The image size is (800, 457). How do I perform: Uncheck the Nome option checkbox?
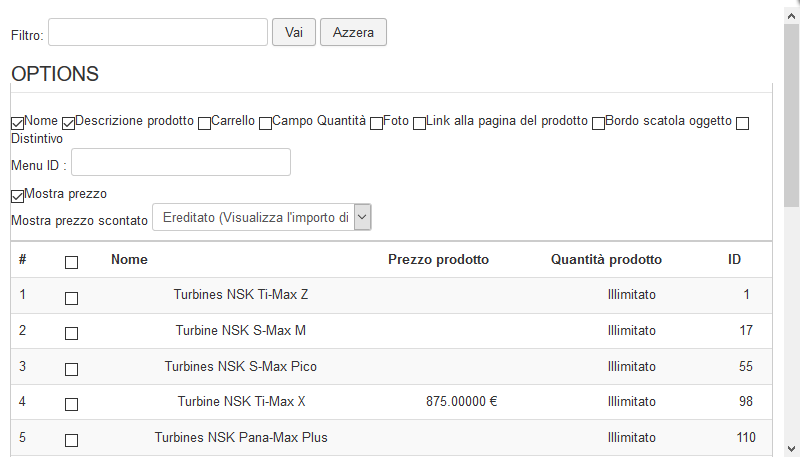point(17,123)
